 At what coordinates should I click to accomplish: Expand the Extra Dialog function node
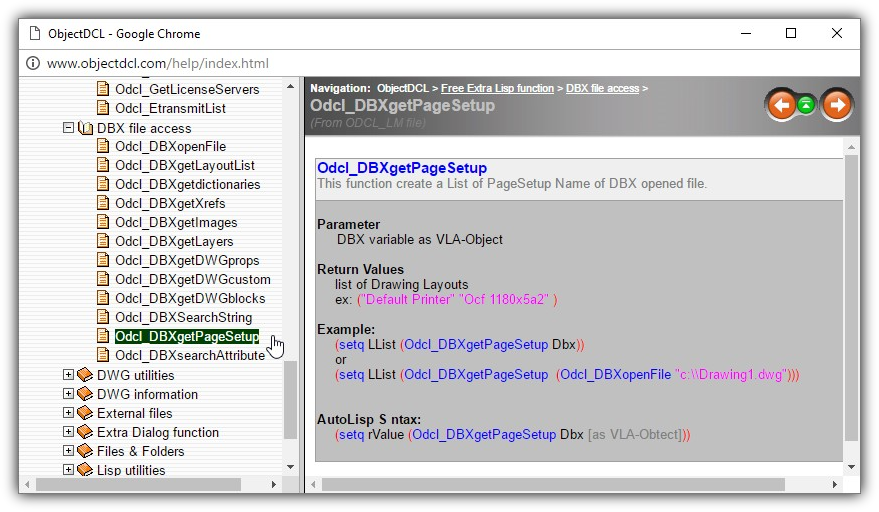tap(68, 432)
